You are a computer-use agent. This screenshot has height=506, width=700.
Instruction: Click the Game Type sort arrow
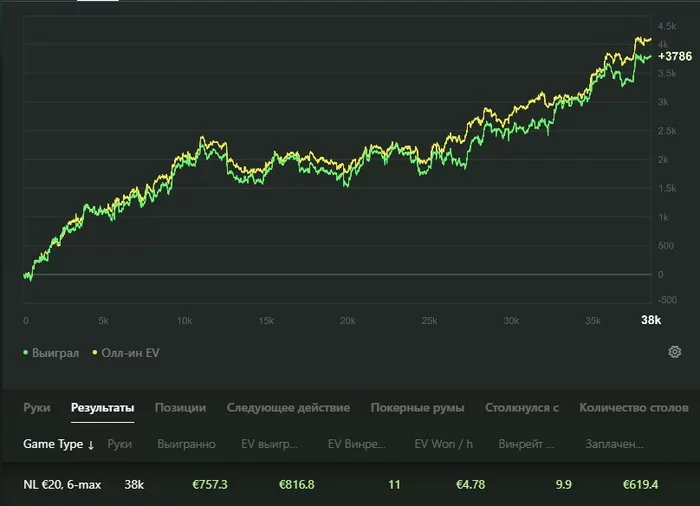pyautogui.click(x=91, y=445)
